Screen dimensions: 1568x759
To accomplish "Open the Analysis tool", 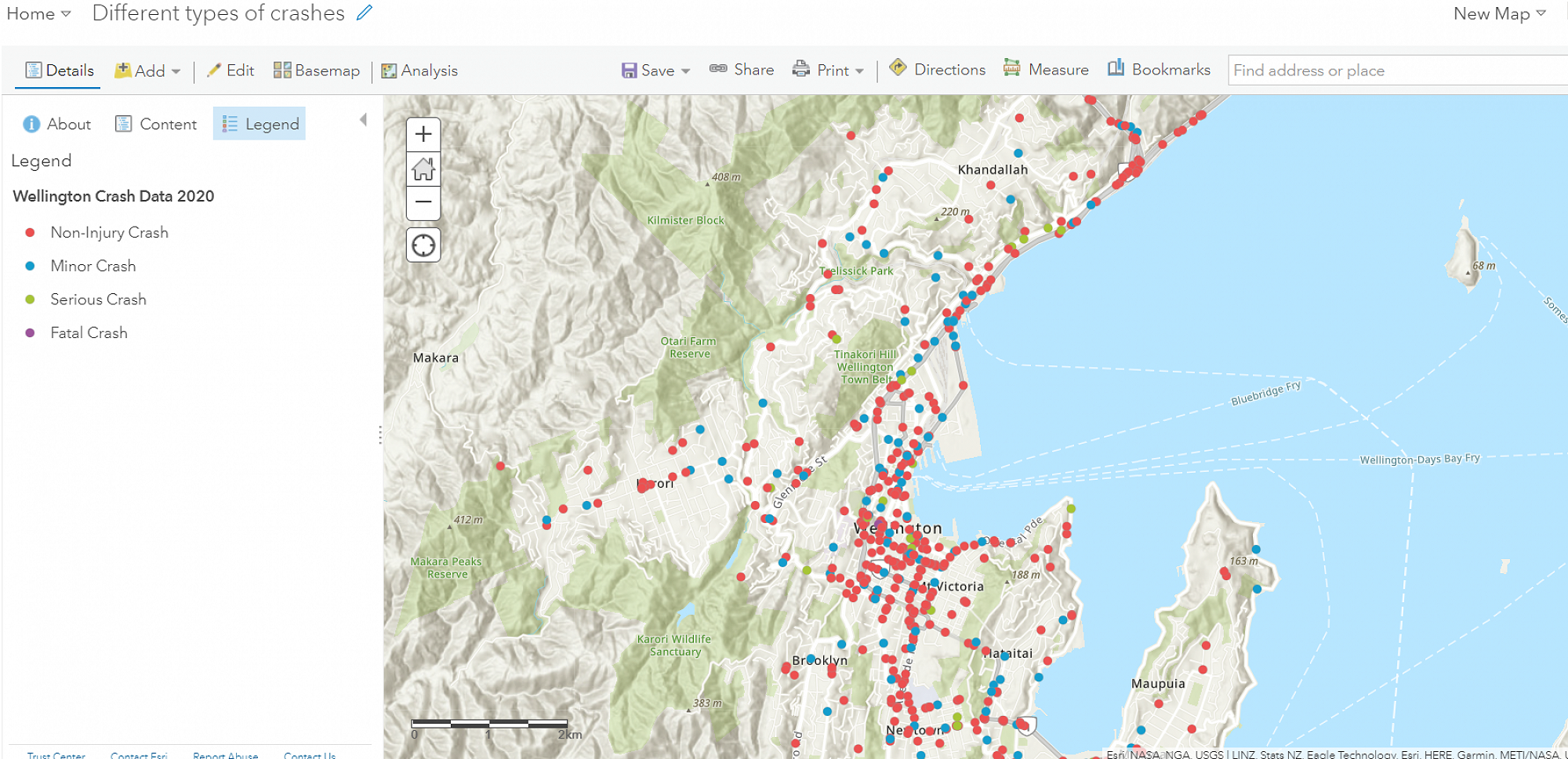I will click(419, 71).
